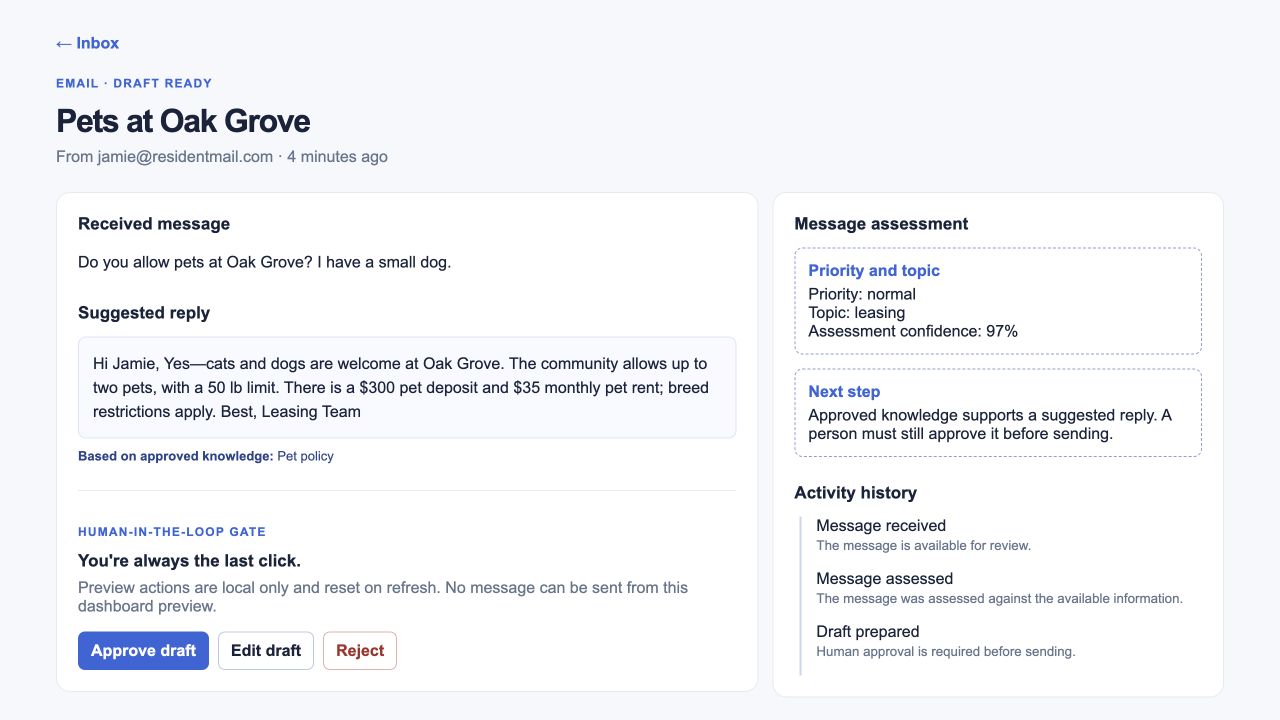Viewport: 1280px width, 720px height.
Task: Click the "Message assessment" heading
Action: pyautogui.click(x=881, y=224)
